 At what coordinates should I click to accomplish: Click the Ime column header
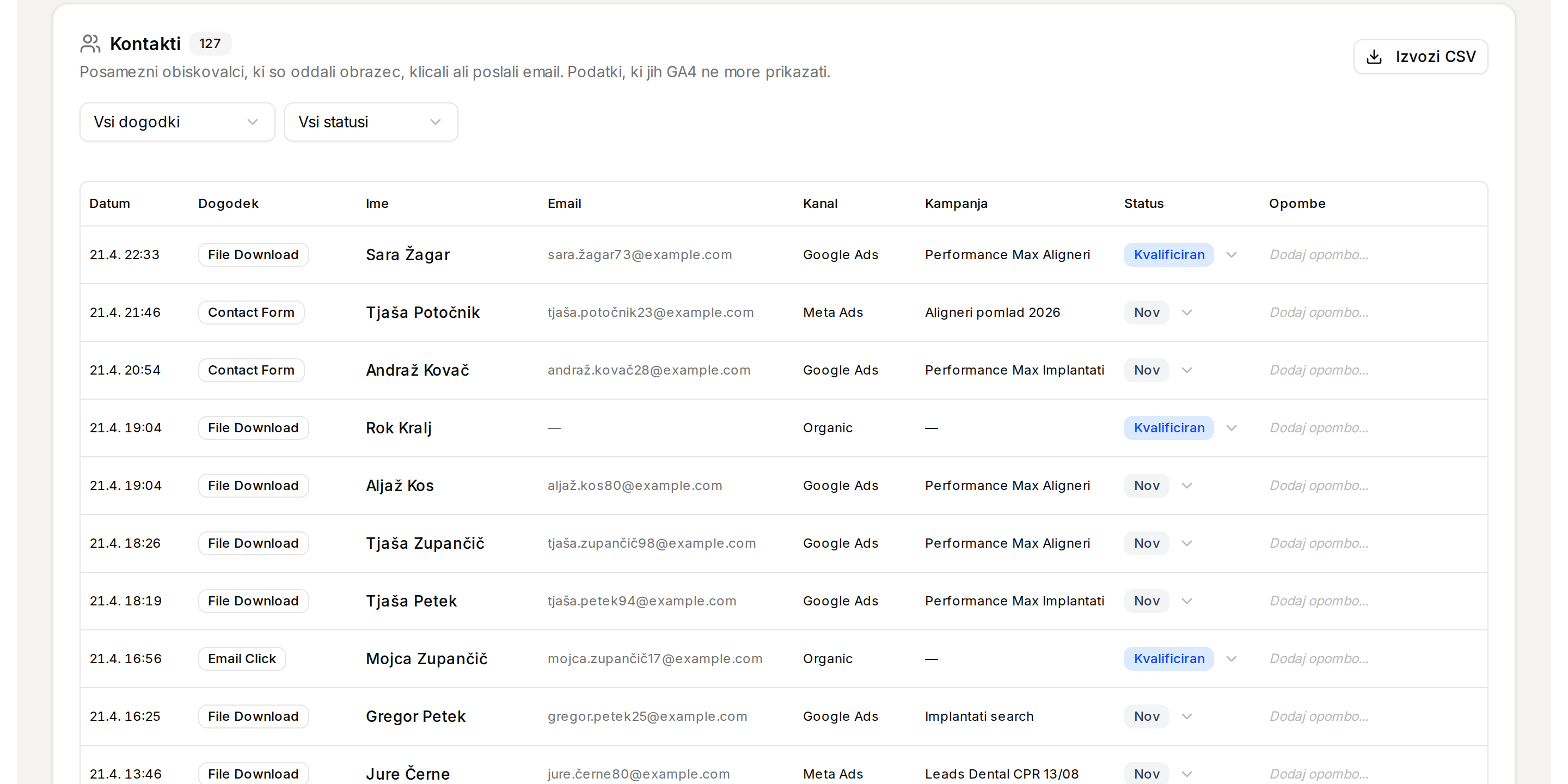pos(377,204)
